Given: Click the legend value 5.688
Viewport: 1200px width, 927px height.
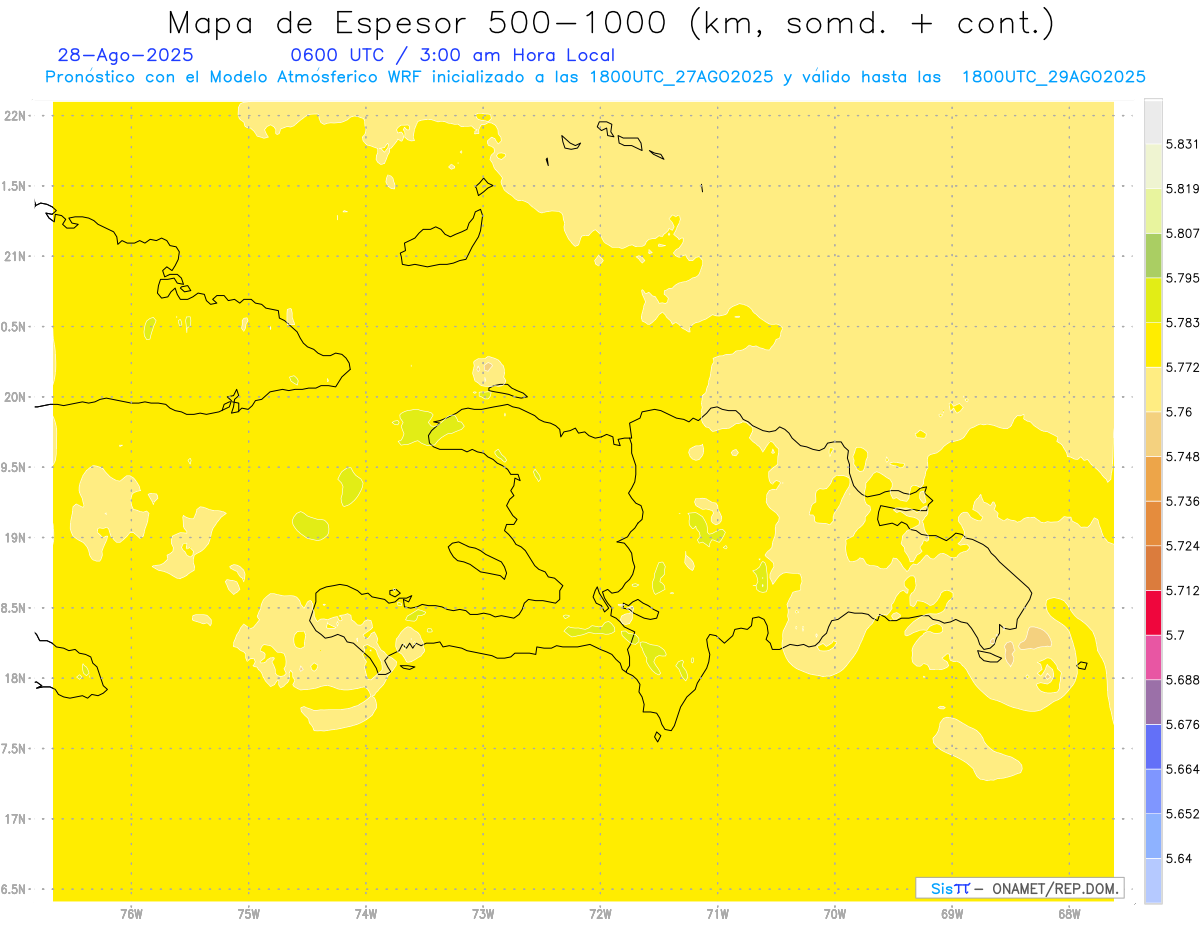Looking at the screenshot, I should 1182,679.
